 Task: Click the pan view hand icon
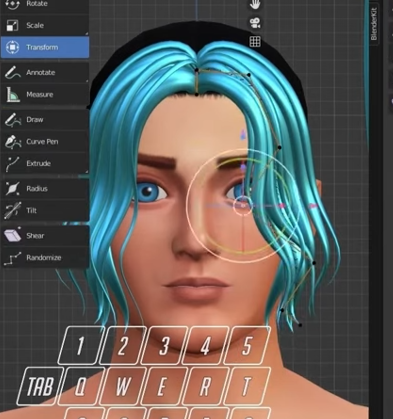[x=255, y=4]
